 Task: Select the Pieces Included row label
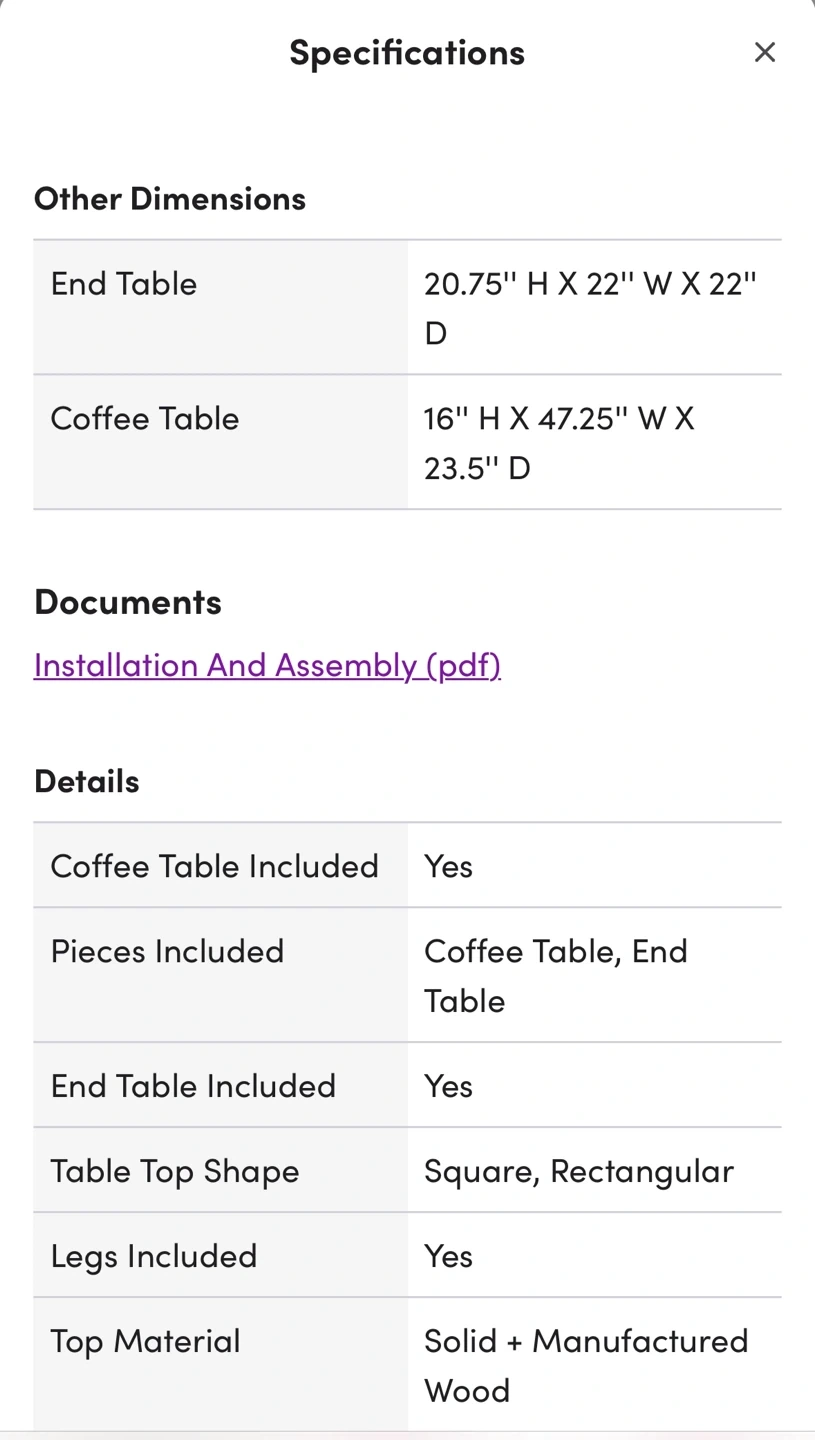(x=168, y=951)
